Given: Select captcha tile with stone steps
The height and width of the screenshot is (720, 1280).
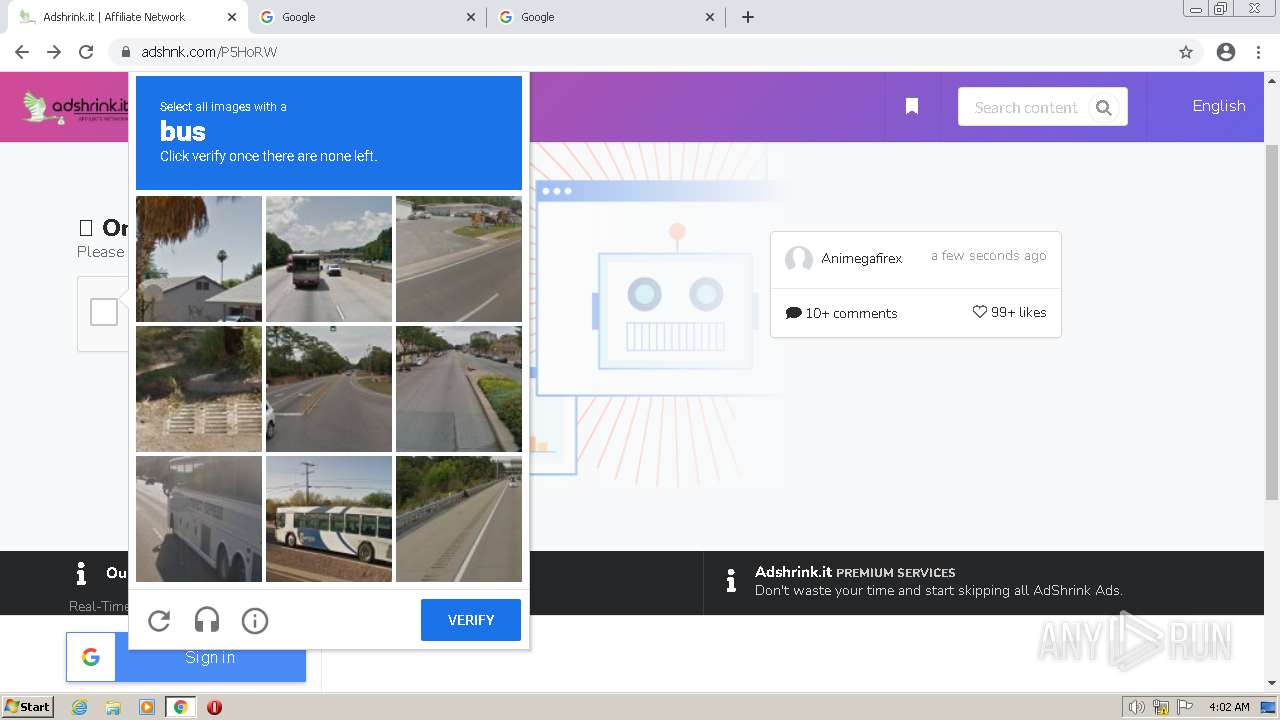Looking at the screenshot, I should point(199,389).
